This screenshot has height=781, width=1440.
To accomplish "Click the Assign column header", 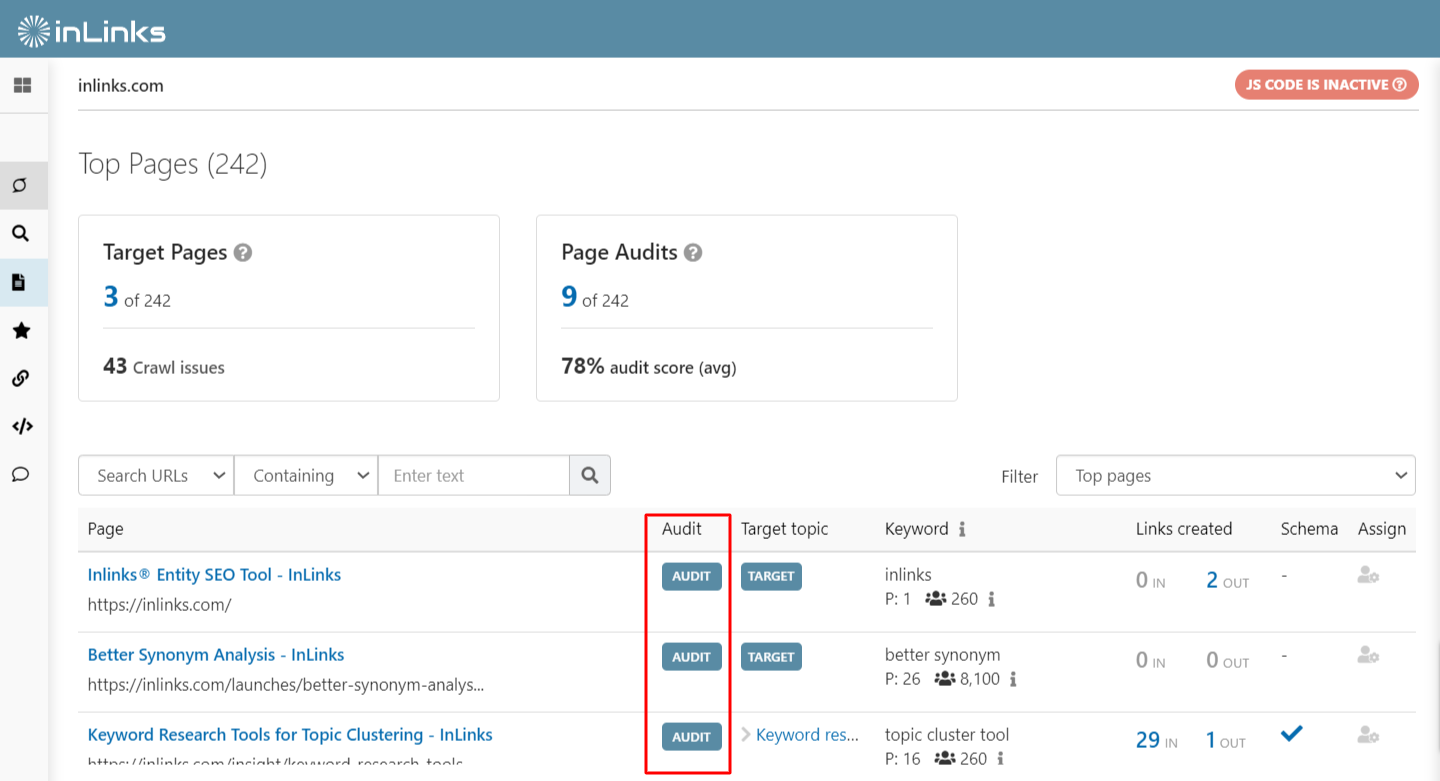I will [1382, 529].
